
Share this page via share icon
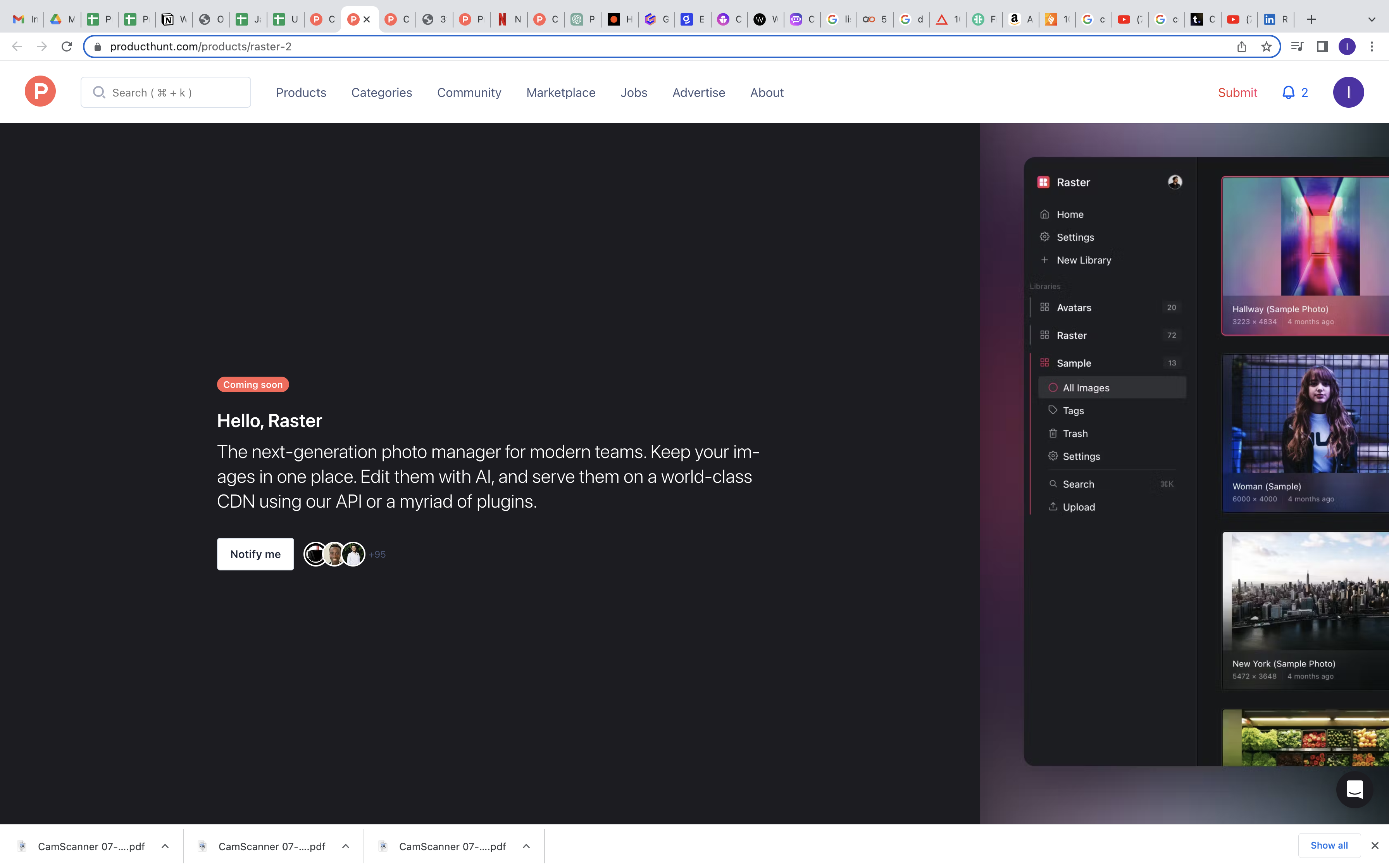(x=1241, y=46)
